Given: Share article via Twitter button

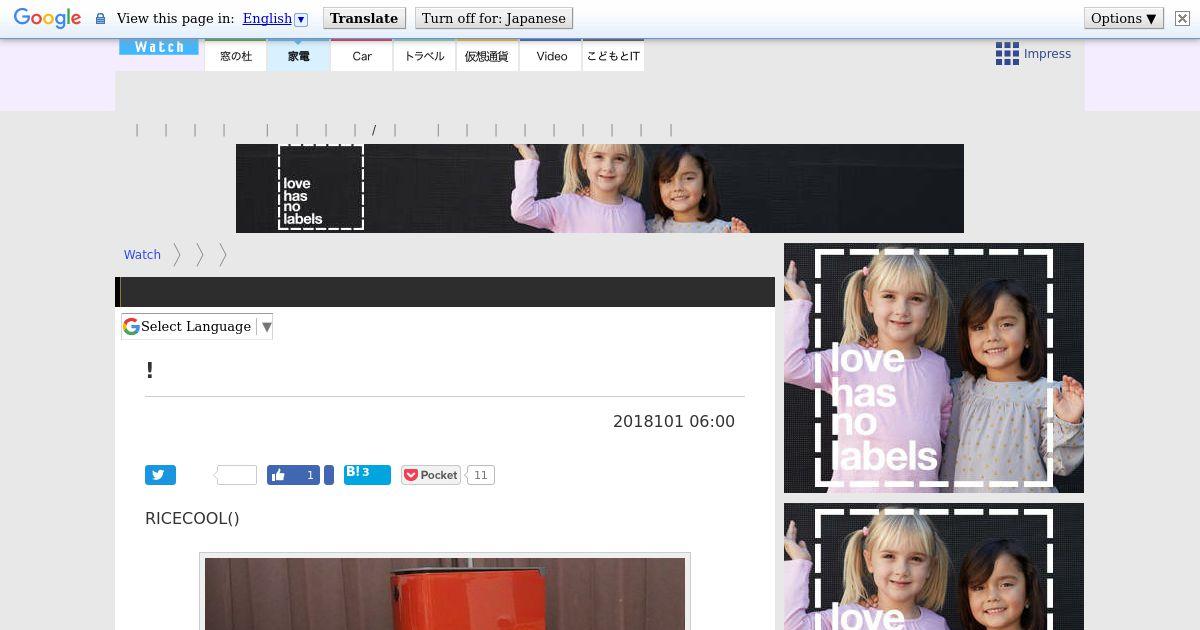Looking at the screenshot, I should coord(160,475).
